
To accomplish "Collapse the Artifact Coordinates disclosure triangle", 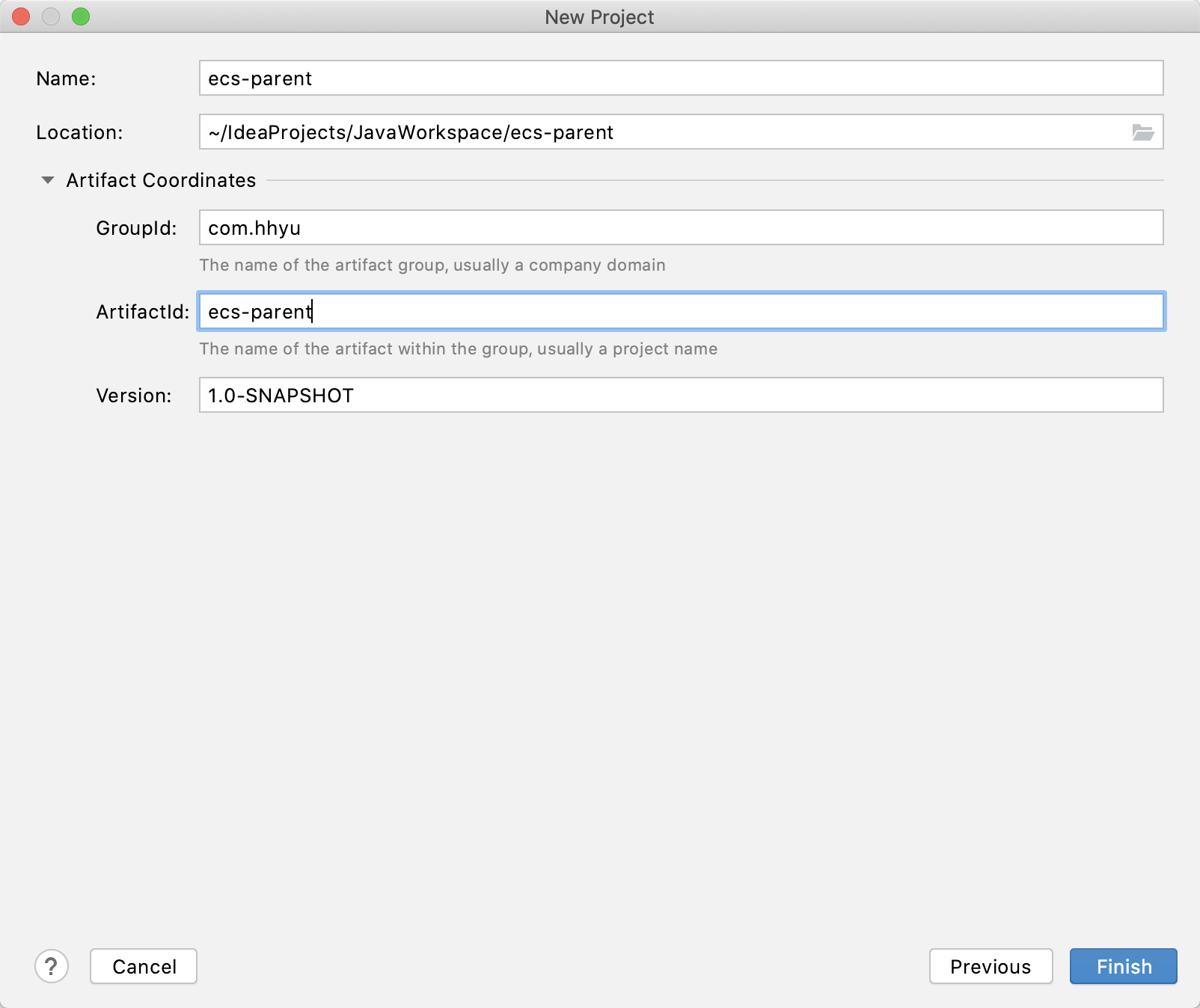I will [48, 180].
